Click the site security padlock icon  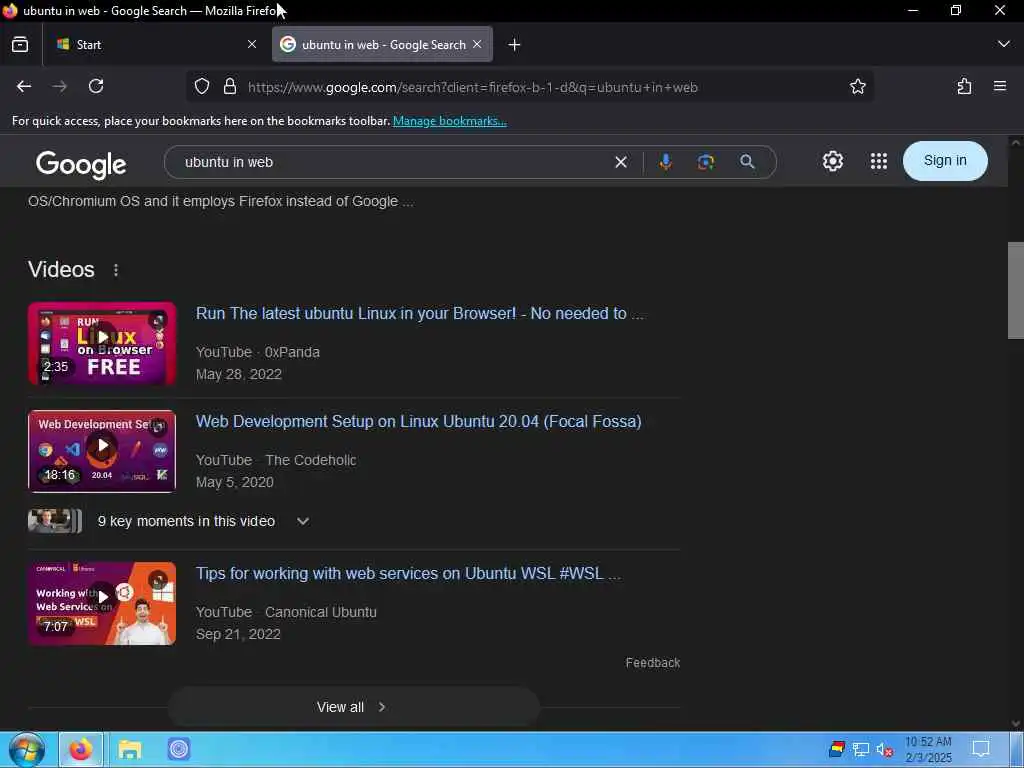[x=230, y=86]
